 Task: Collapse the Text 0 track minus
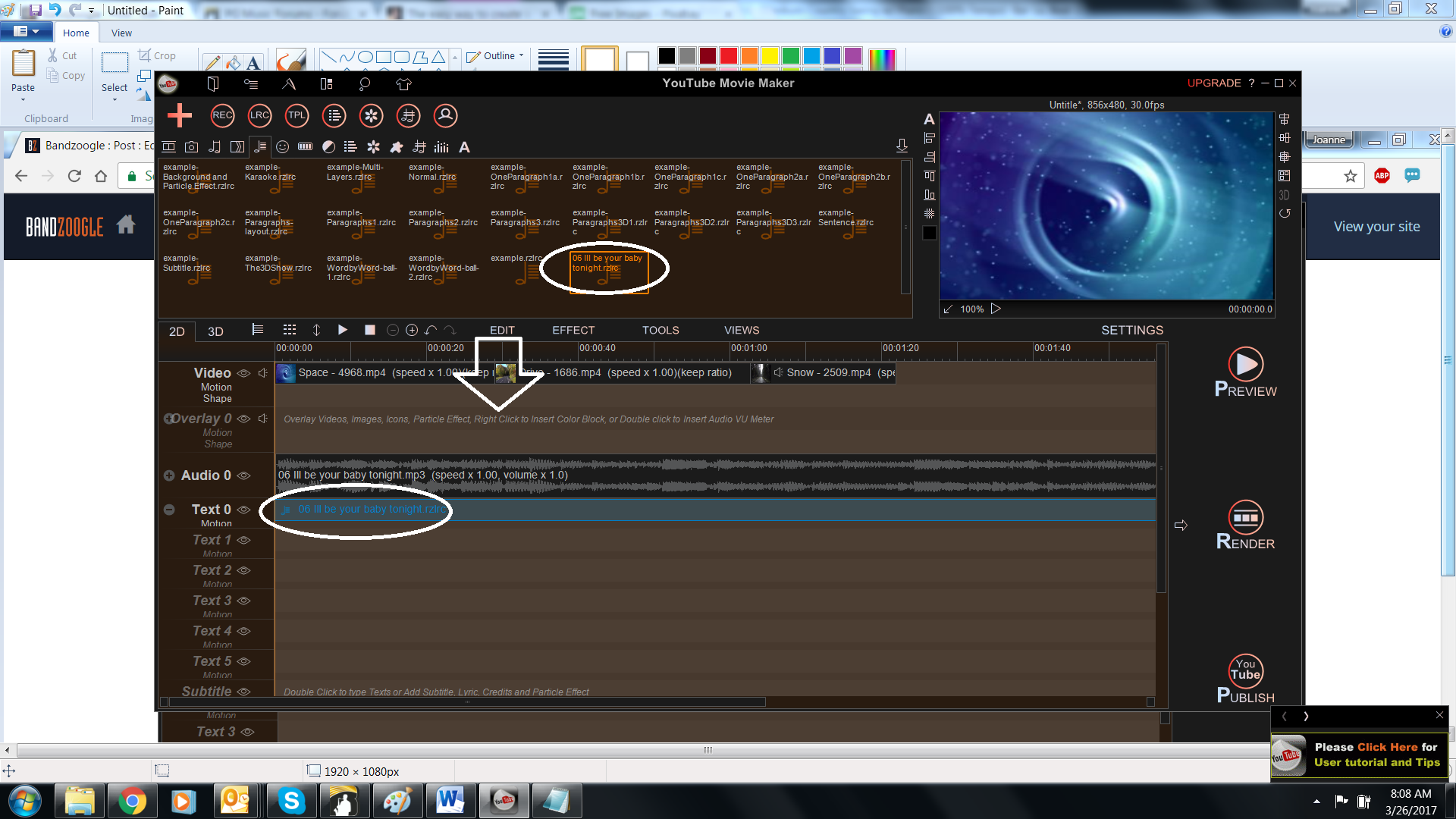tap(169, 510)
